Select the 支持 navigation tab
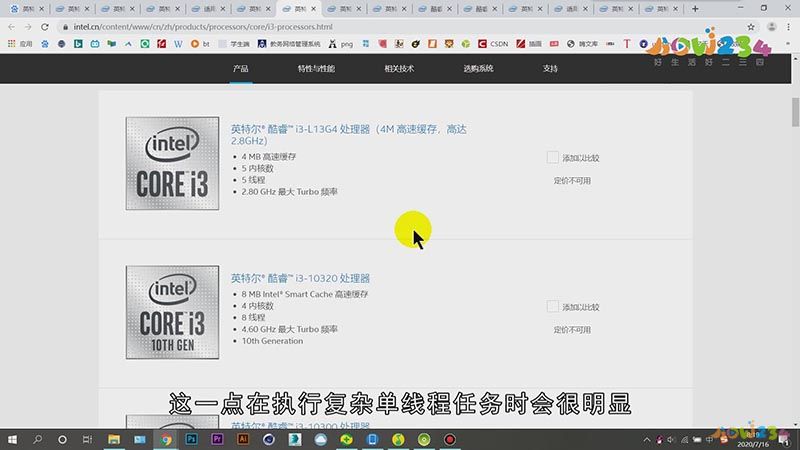 pos(550,68)
